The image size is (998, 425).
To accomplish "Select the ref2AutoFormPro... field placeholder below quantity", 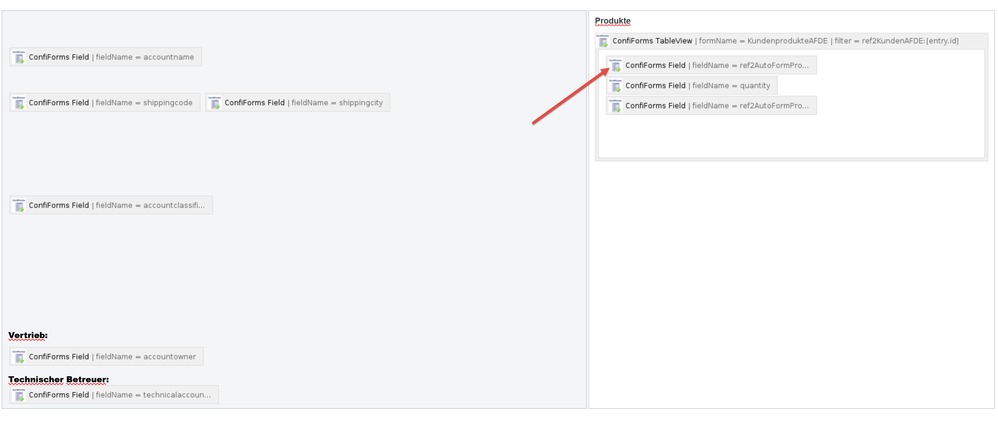I will click(x=711, y=106).
